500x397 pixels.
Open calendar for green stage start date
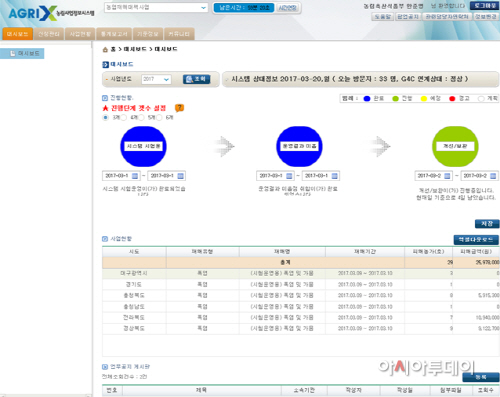[447, 176]
